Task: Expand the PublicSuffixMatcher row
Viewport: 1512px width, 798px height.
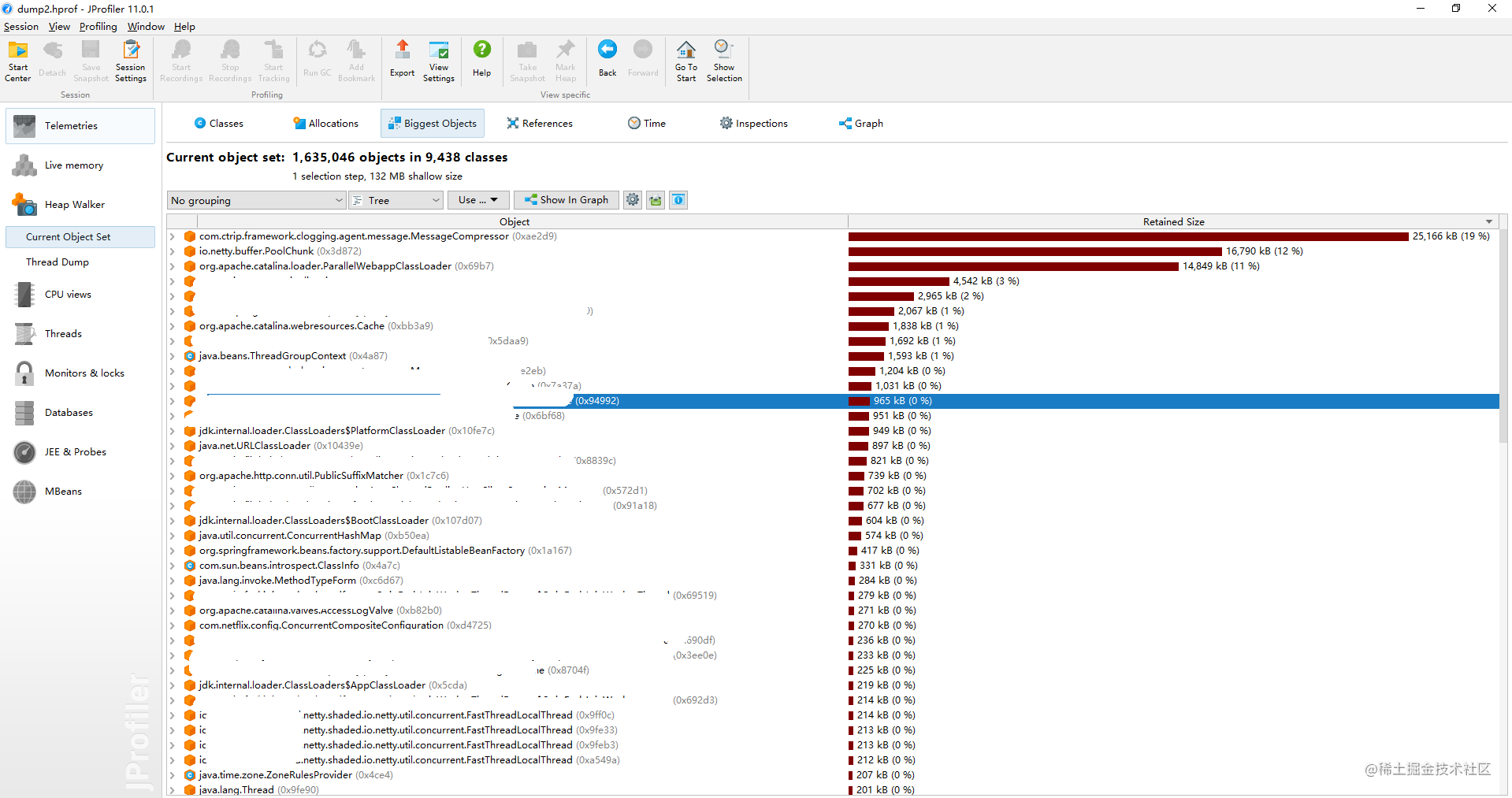Action: point(172,476)
